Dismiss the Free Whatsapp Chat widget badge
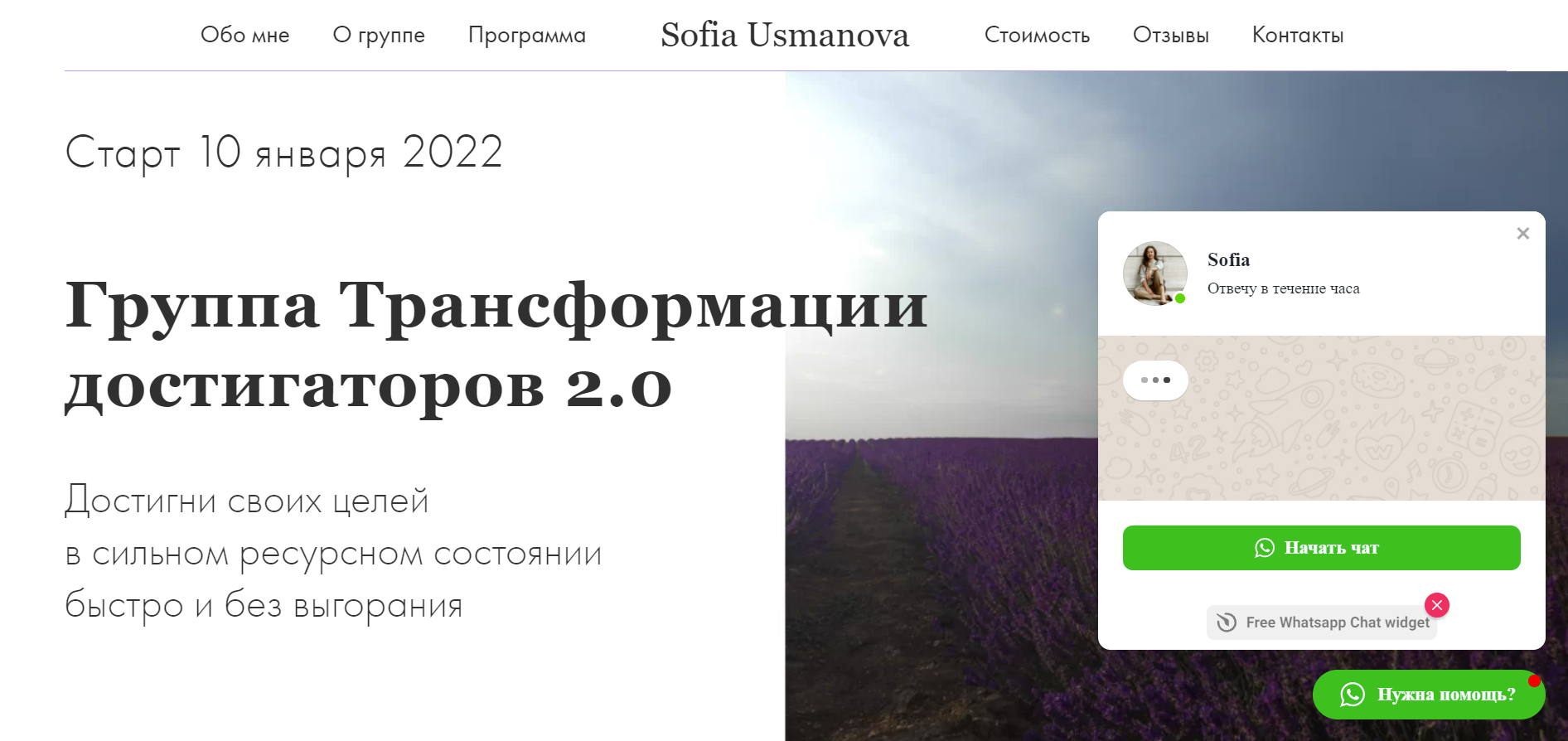 1437,605
